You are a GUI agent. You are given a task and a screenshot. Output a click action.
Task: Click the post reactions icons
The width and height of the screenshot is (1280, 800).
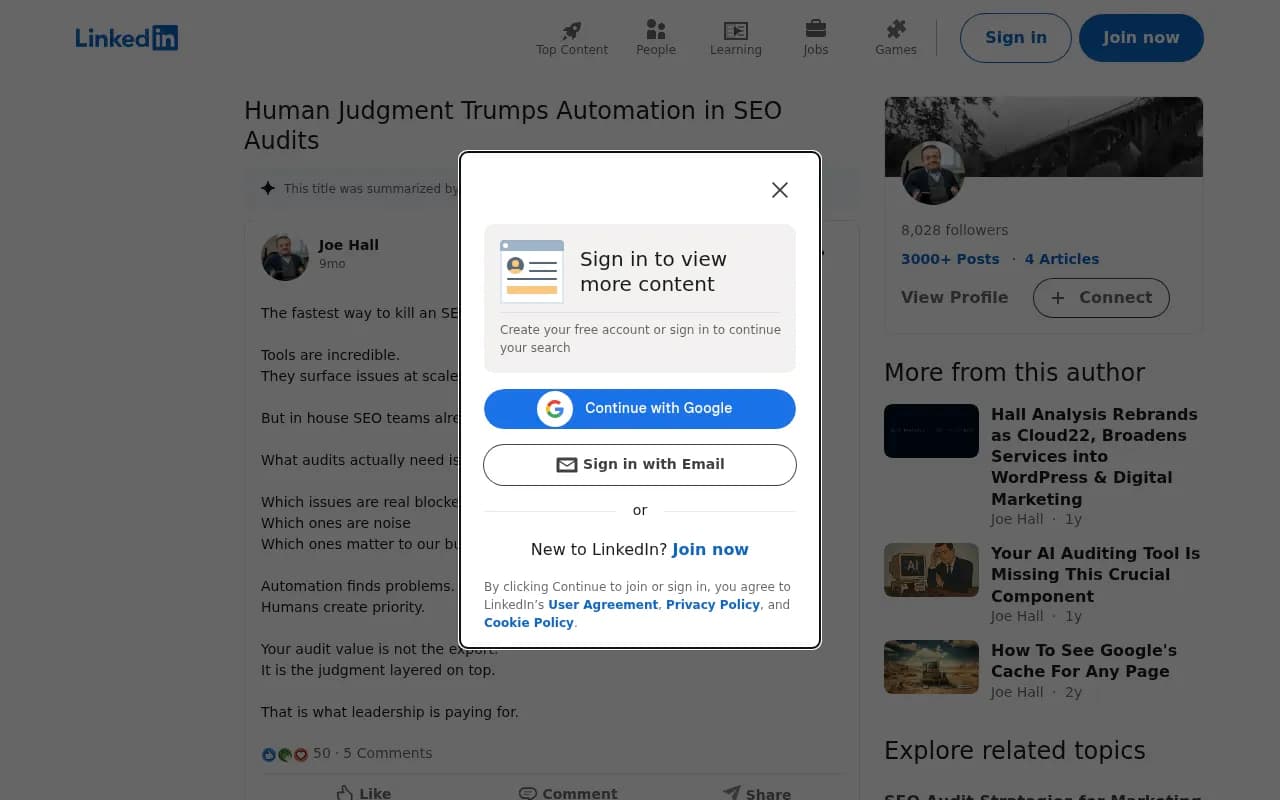pyautogui.click(x=285, y=754)
